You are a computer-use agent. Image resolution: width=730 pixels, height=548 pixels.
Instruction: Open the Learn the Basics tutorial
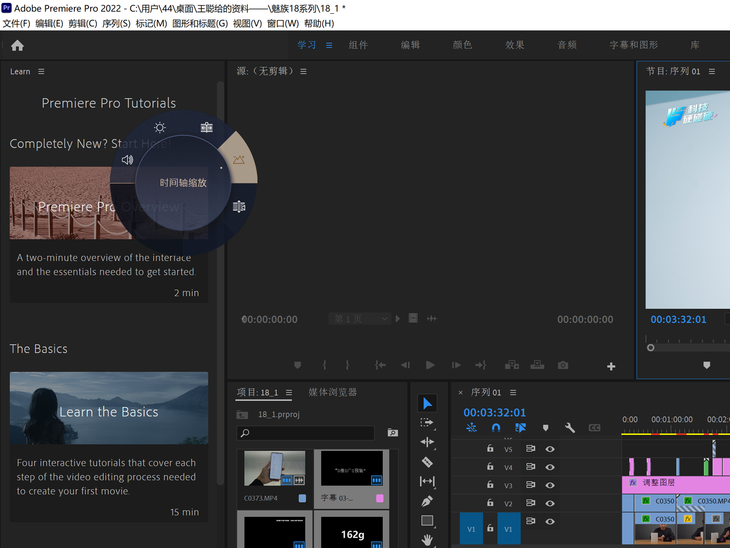(x=109, y=412)
